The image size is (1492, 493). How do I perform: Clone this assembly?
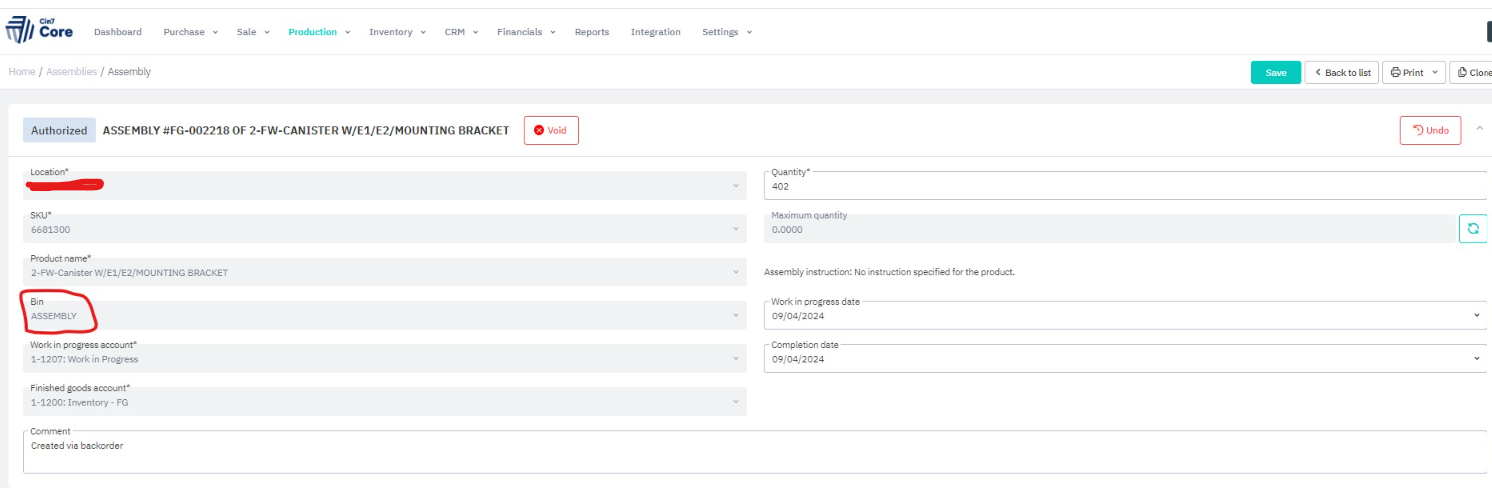1473,73
